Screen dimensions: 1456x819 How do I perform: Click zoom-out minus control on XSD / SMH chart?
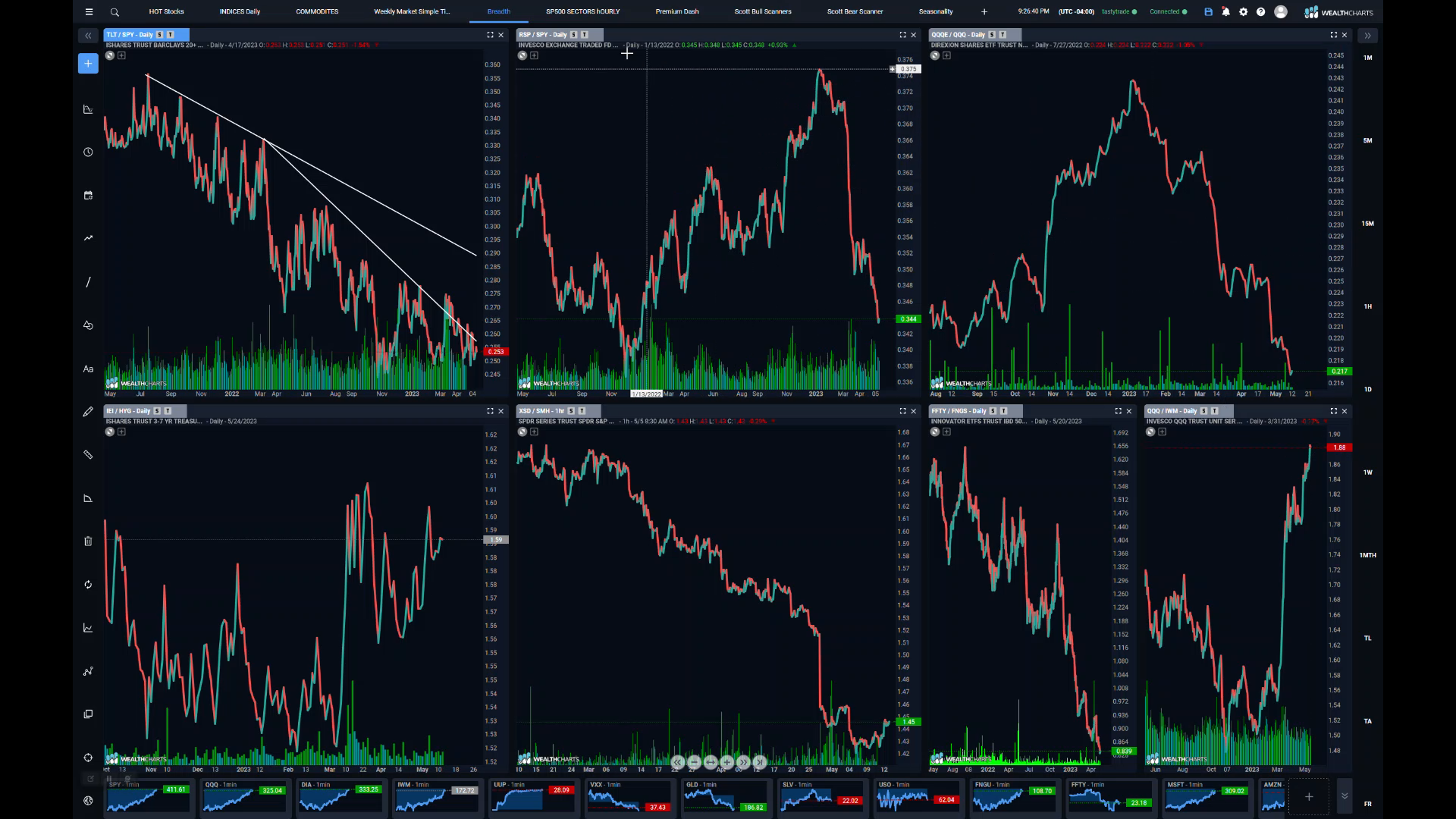click(694, 762)
